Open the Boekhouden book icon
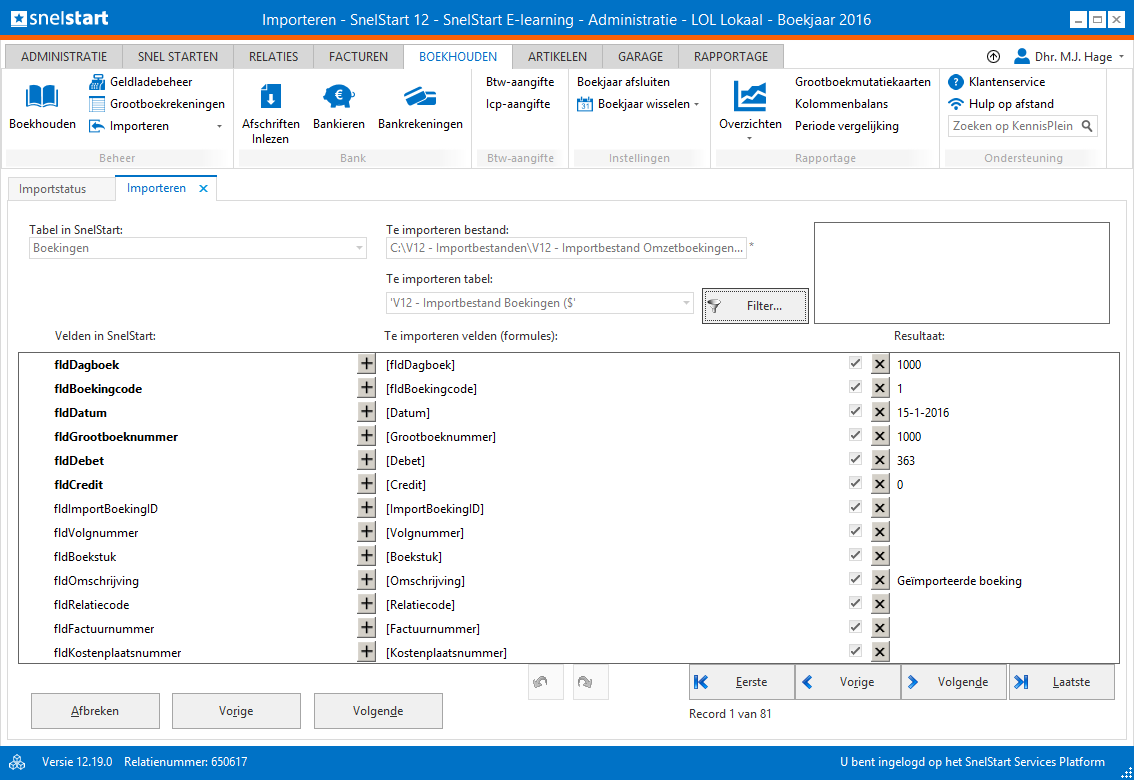Viewport: 1134px width, 780px height. coord(42,96)
